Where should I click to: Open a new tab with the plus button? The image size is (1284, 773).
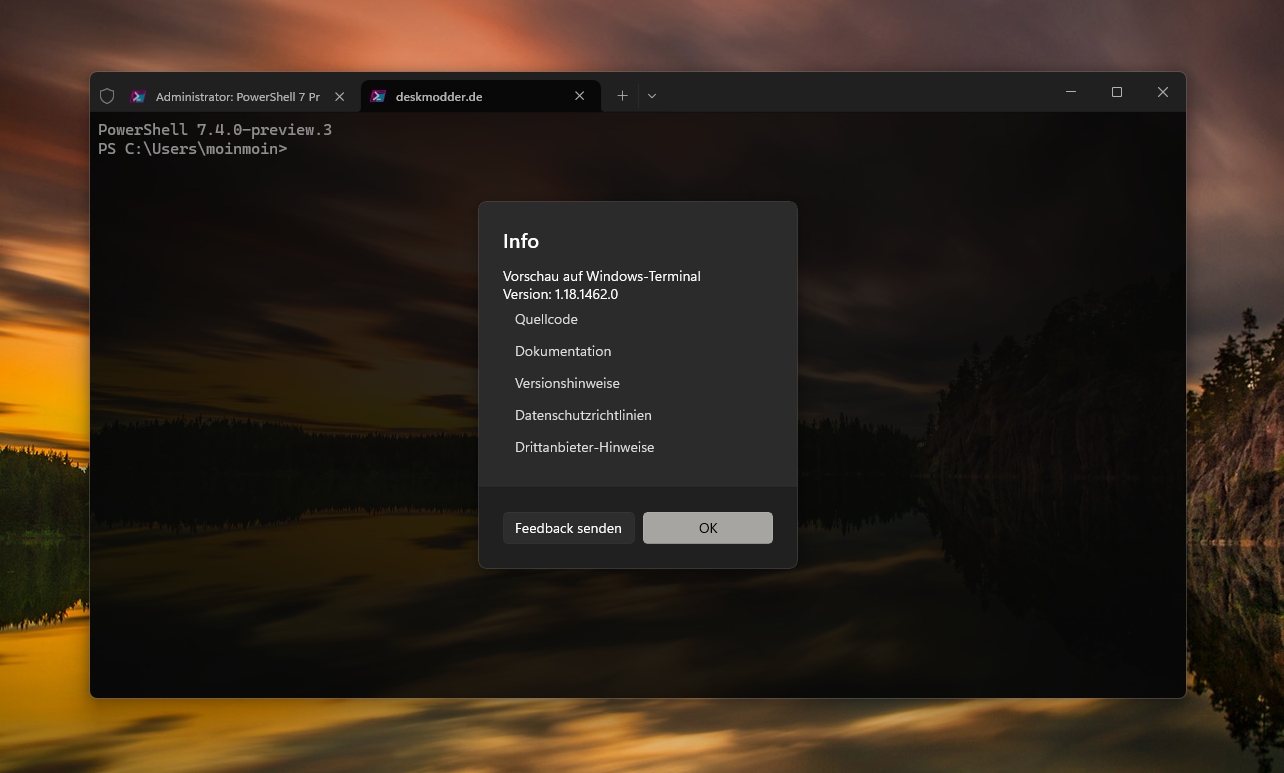coord(622,96)
